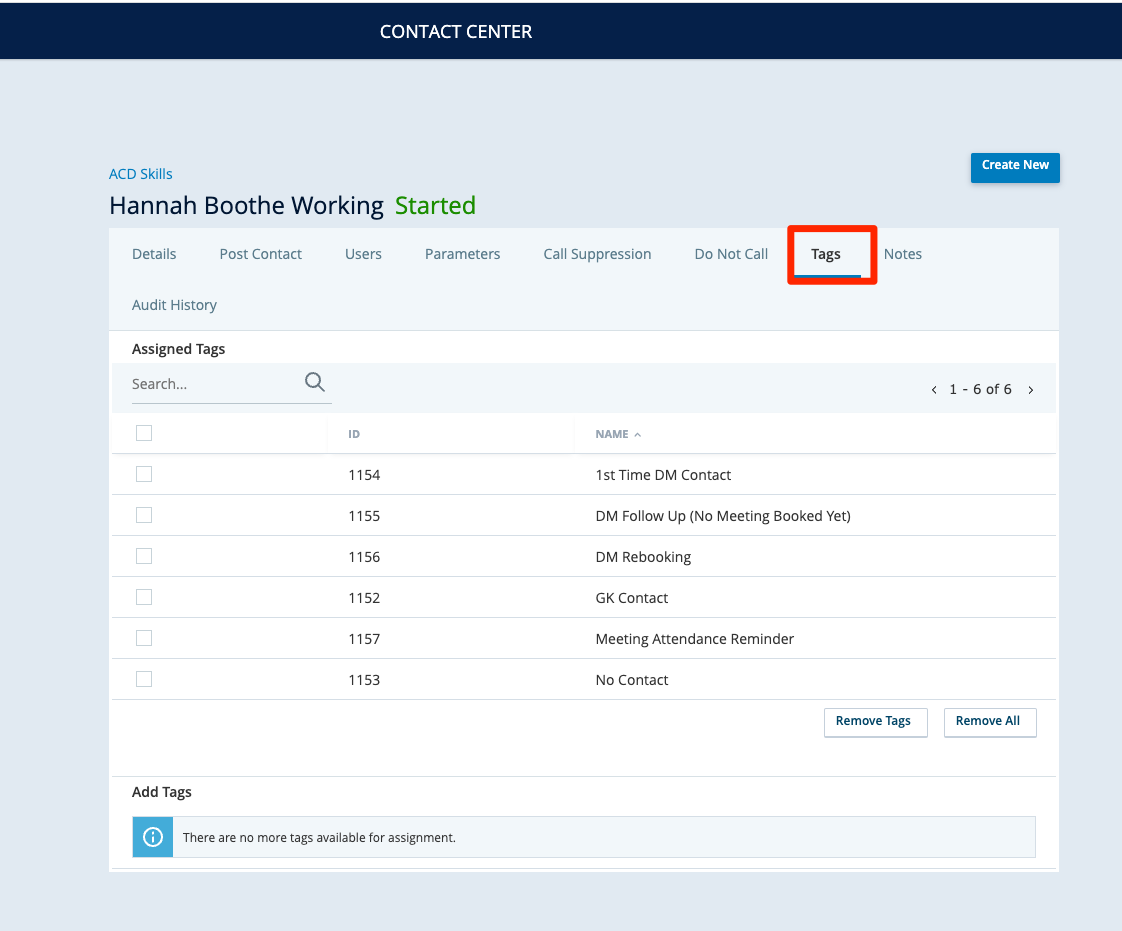
Task: Open the Post Contact tab
Action: 260,254
